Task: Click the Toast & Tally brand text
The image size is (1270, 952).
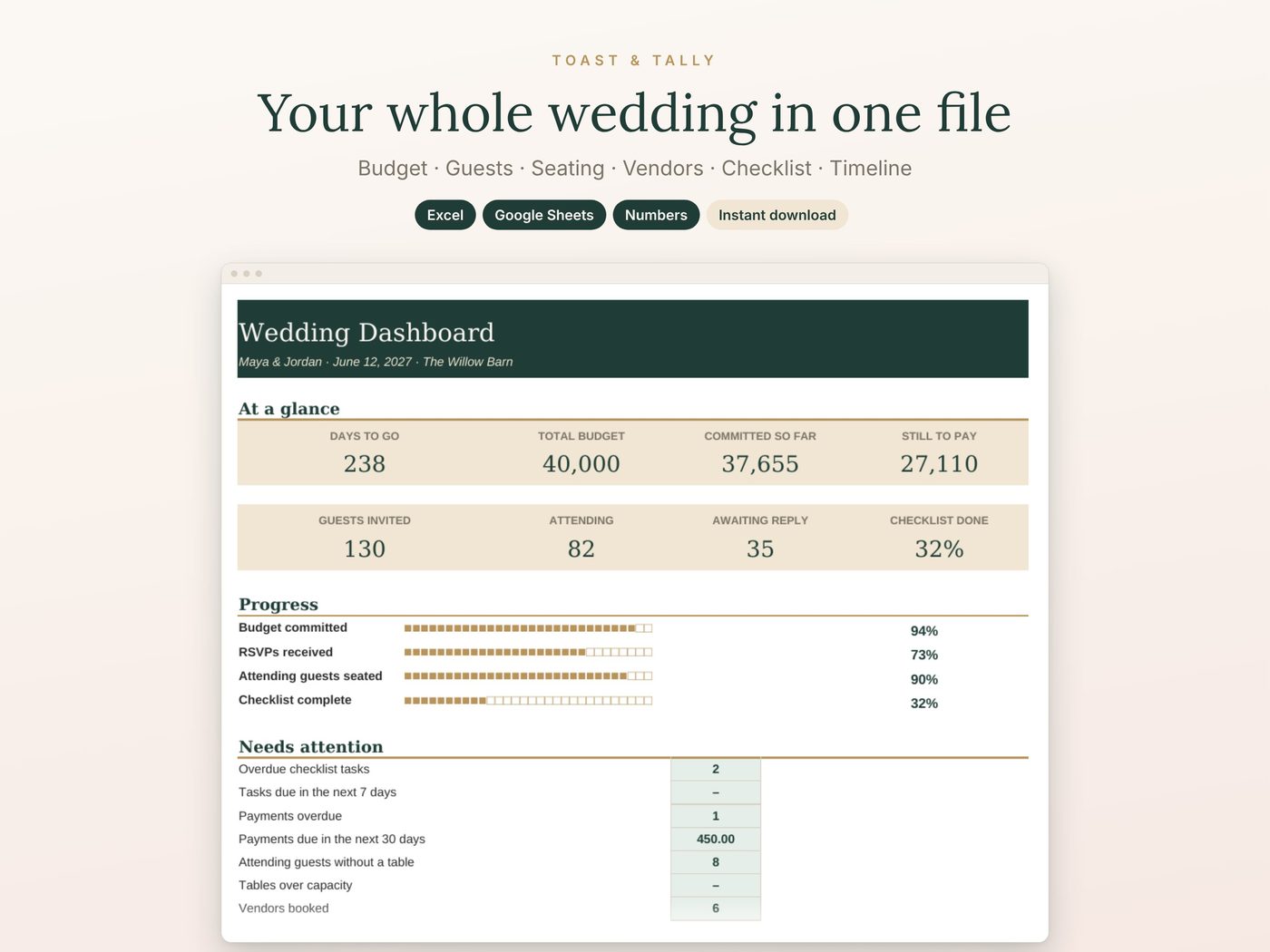Action: (x=634, y=61)
